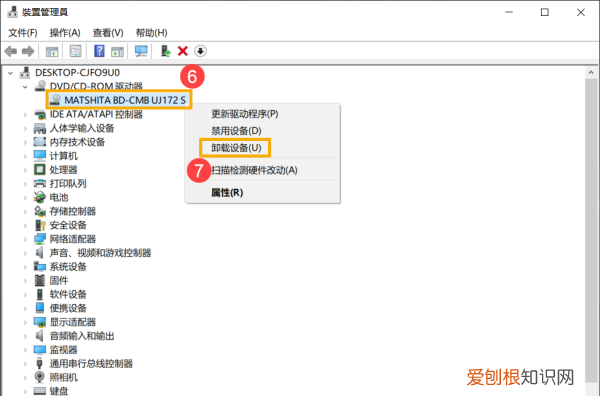
Task: Expand the 音频输入和输出 node
Action: tap(25, 336)
